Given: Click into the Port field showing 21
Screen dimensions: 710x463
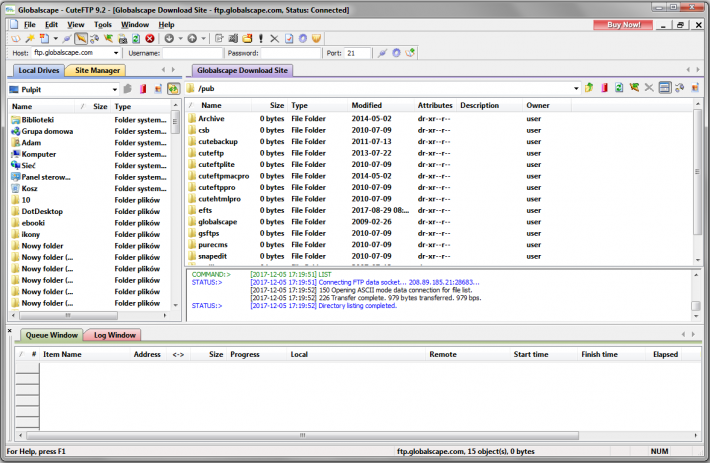Looking at the screenshot, I should point(357,53).
